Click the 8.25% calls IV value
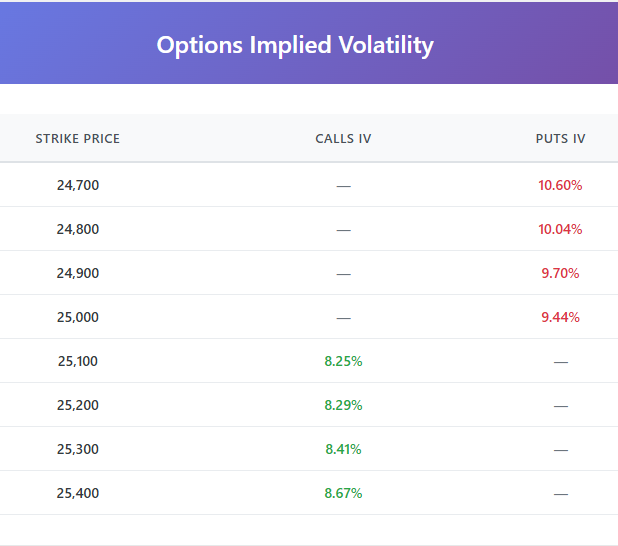The height and width of the screenshot is (546, 618). [343, 361]
